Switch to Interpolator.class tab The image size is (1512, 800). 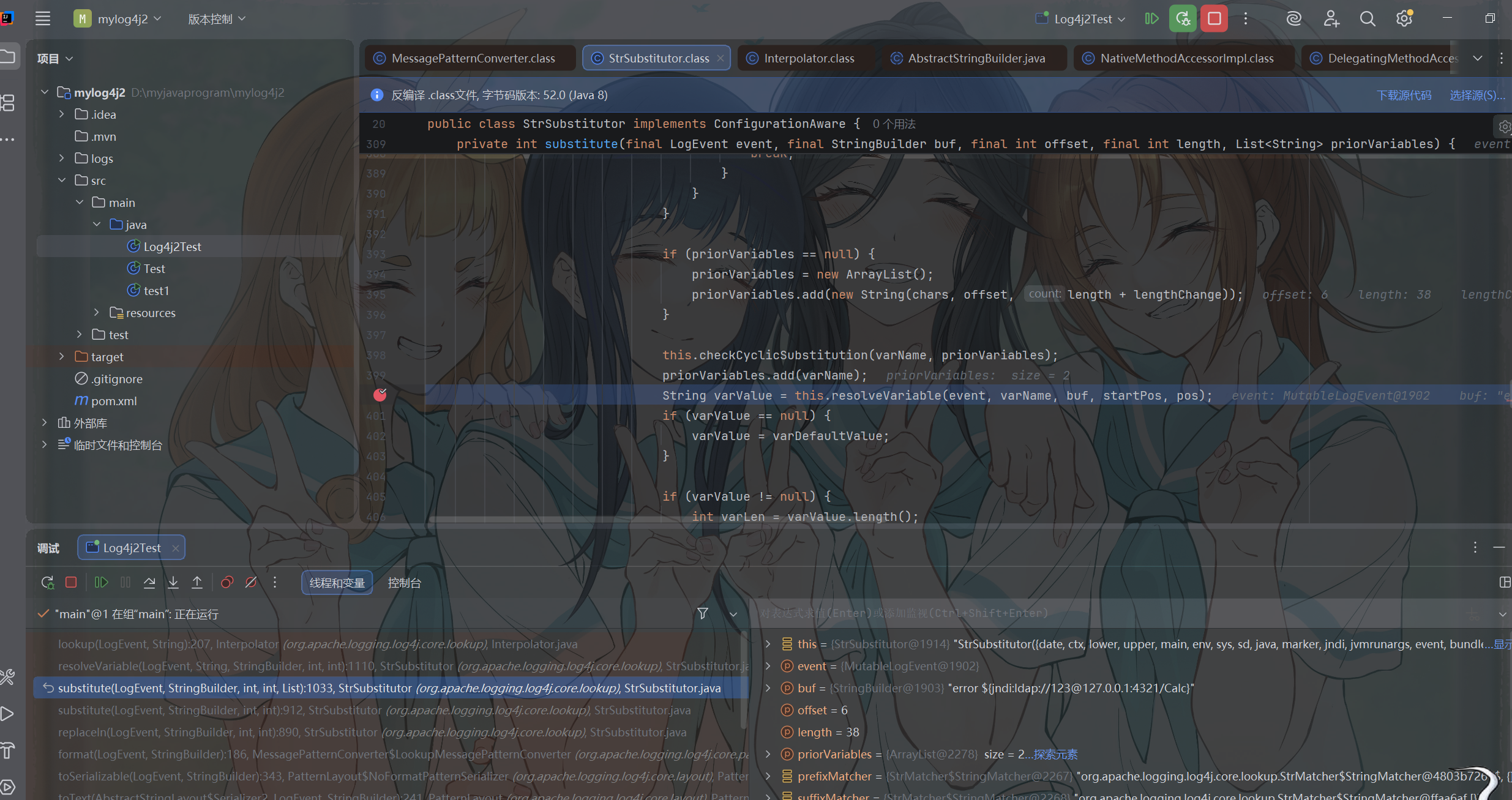807,58
